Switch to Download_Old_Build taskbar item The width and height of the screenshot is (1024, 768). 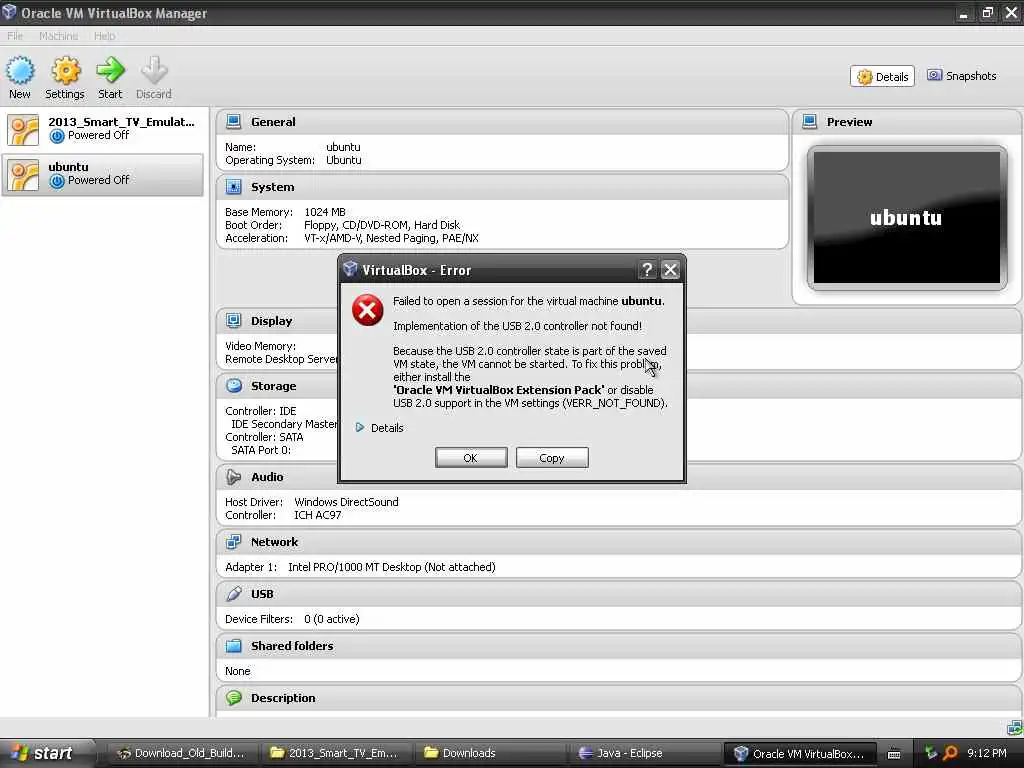[181, 753]
